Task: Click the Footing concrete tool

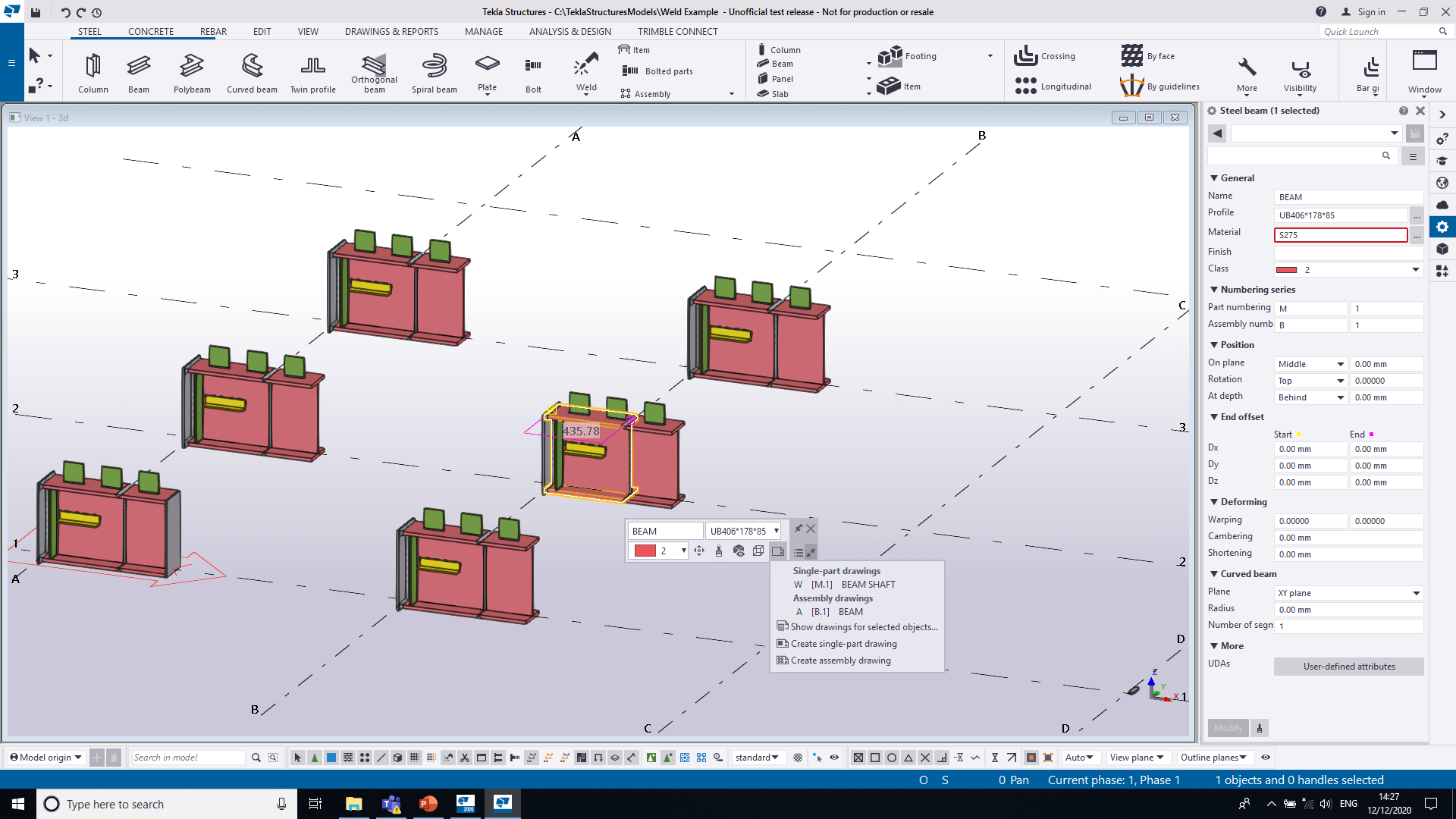Action: click(x=908, y=56)
